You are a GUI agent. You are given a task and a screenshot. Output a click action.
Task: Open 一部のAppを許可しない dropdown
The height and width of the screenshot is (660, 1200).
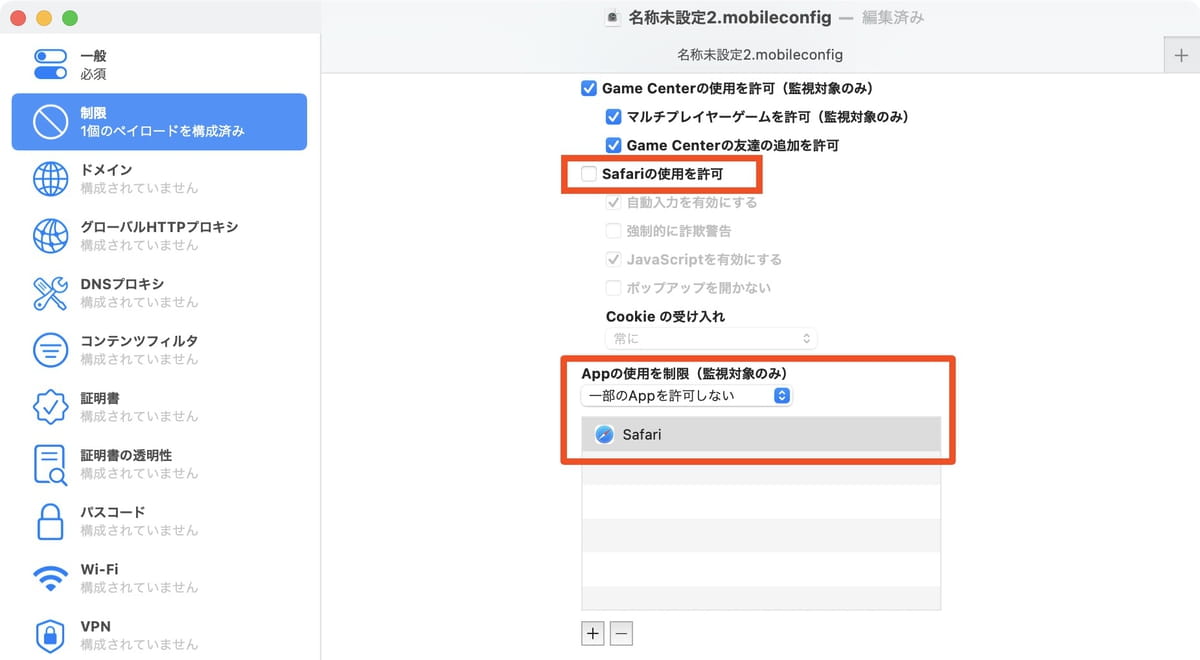[686, 396]
